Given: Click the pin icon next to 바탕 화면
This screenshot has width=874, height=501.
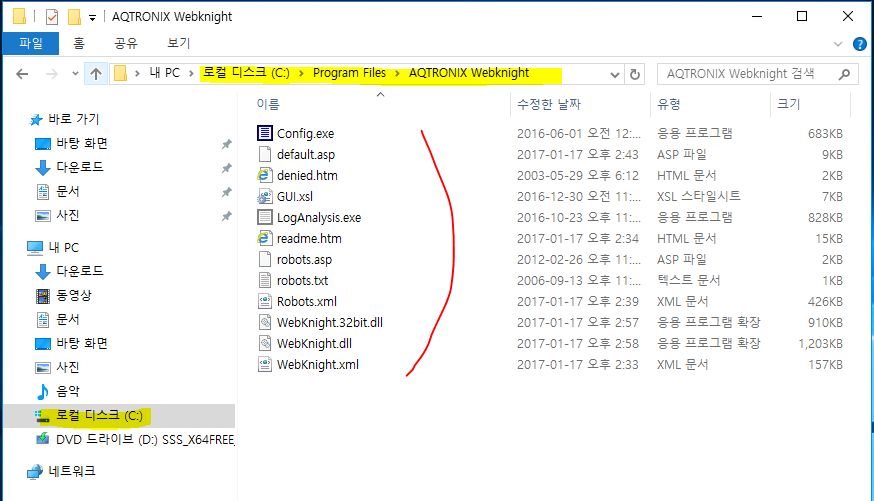Looking at the screenshot, I should 226,144.
